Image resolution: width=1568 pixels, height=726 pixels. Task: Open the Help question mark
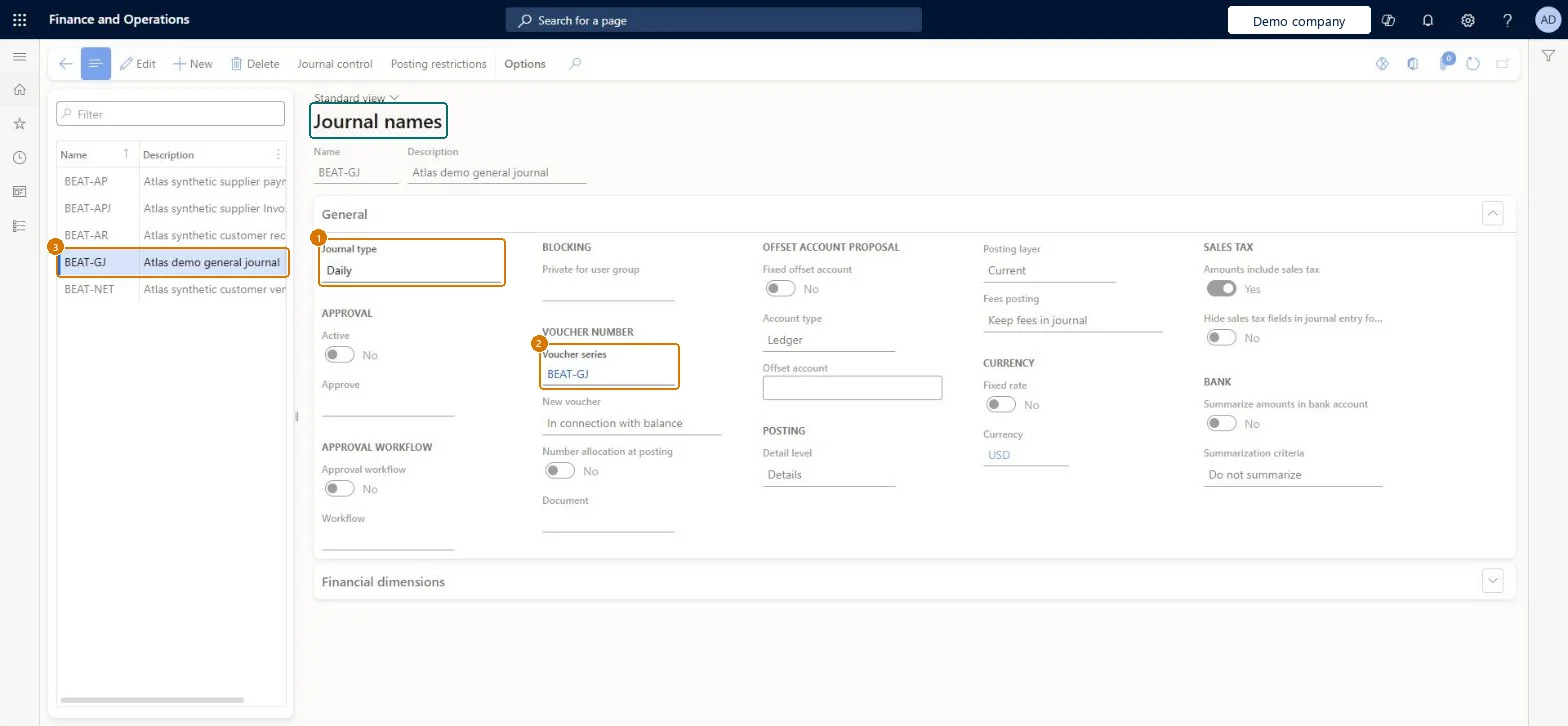tap(1508, 20)
